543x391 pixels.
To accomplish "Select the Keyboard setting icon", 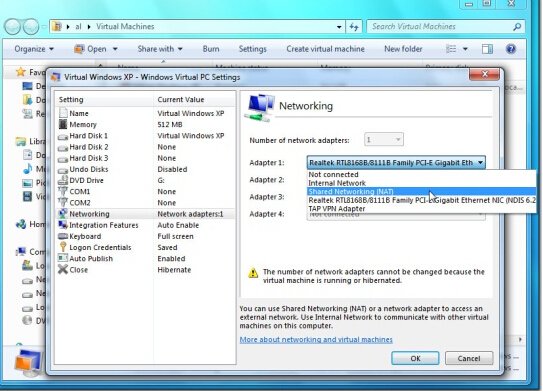I will 63,236.
